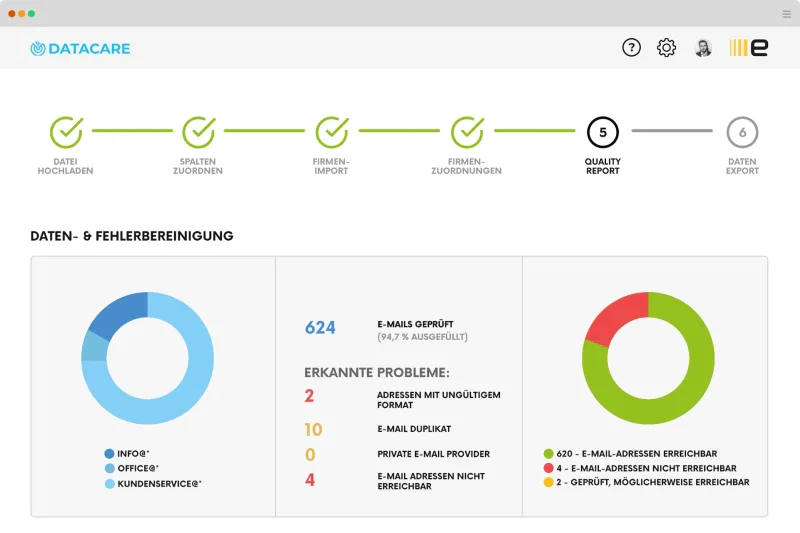Screen dimensions: 800x533
Task: Click the green 620 erreichbar legend dot
Action: pos(548,453)
